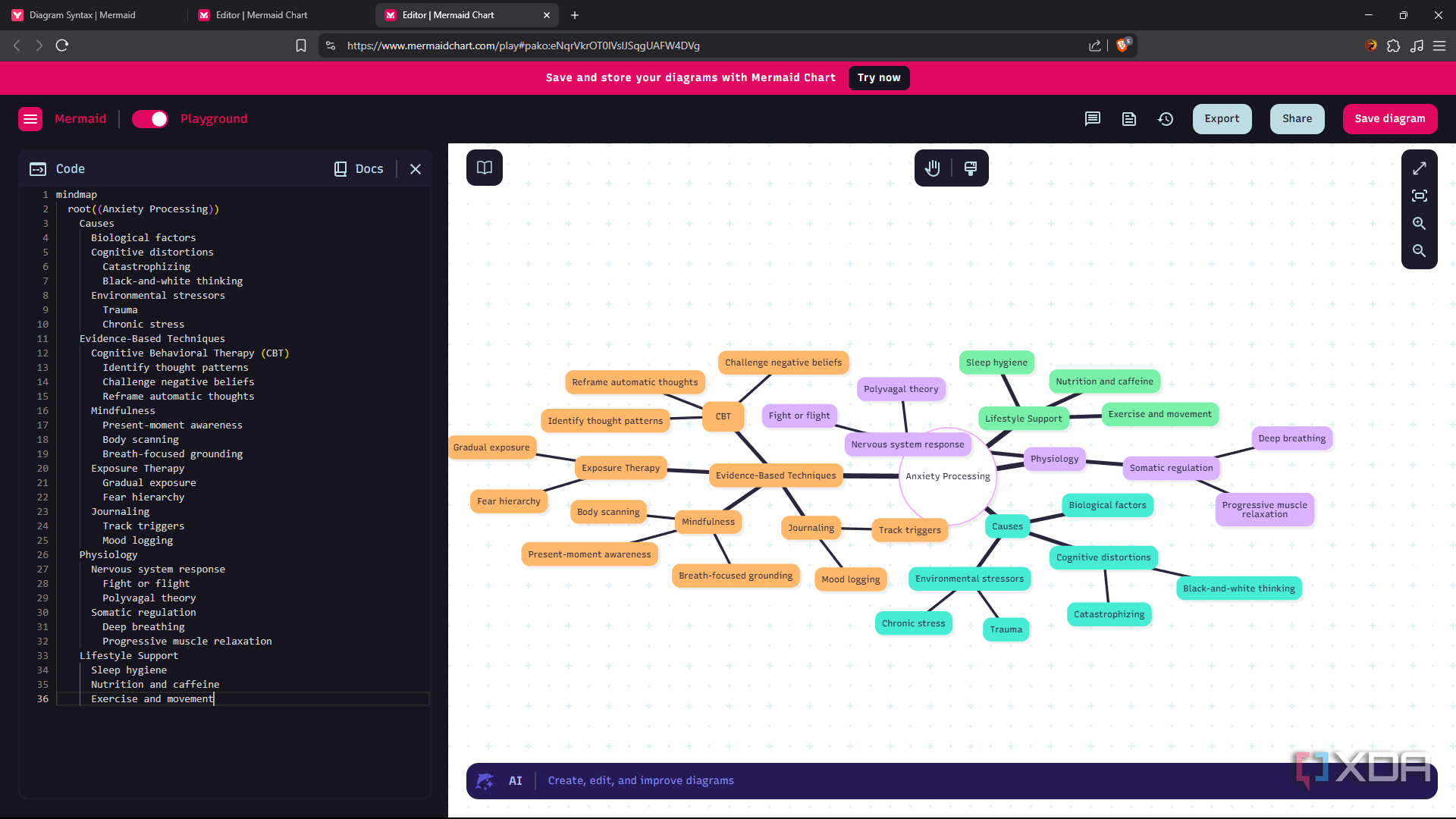Image resolution: width=1456 pixels, height=819 pixels.
Task: Open the hamburger menu beside Mermaid logo
Action: [30, 119]
